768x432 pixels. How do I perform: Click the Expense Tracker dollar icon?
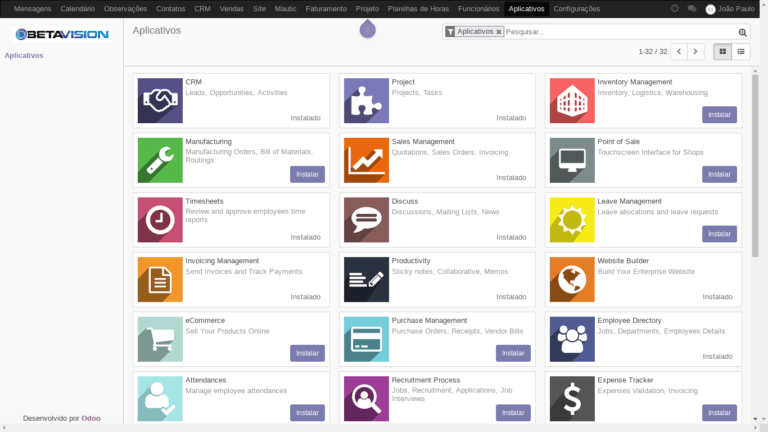(572, 399)
